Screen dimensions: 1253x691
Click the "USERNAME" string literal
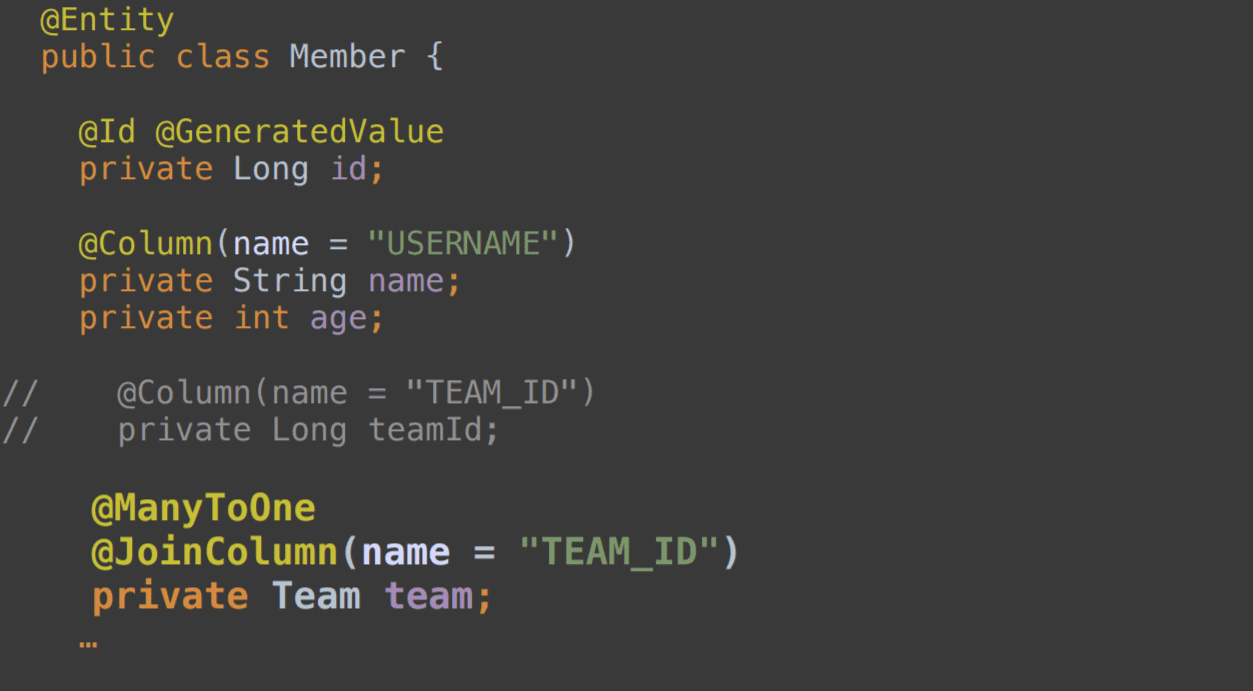(x=462, y=243)
